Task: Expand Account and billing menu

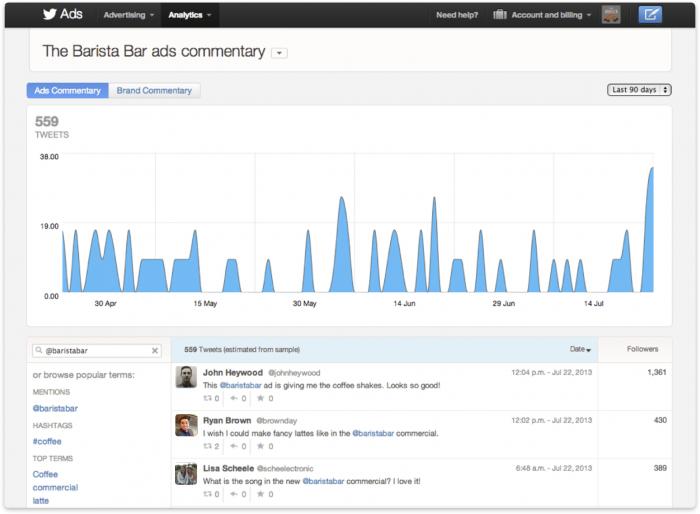Action: tap(551, 15)
